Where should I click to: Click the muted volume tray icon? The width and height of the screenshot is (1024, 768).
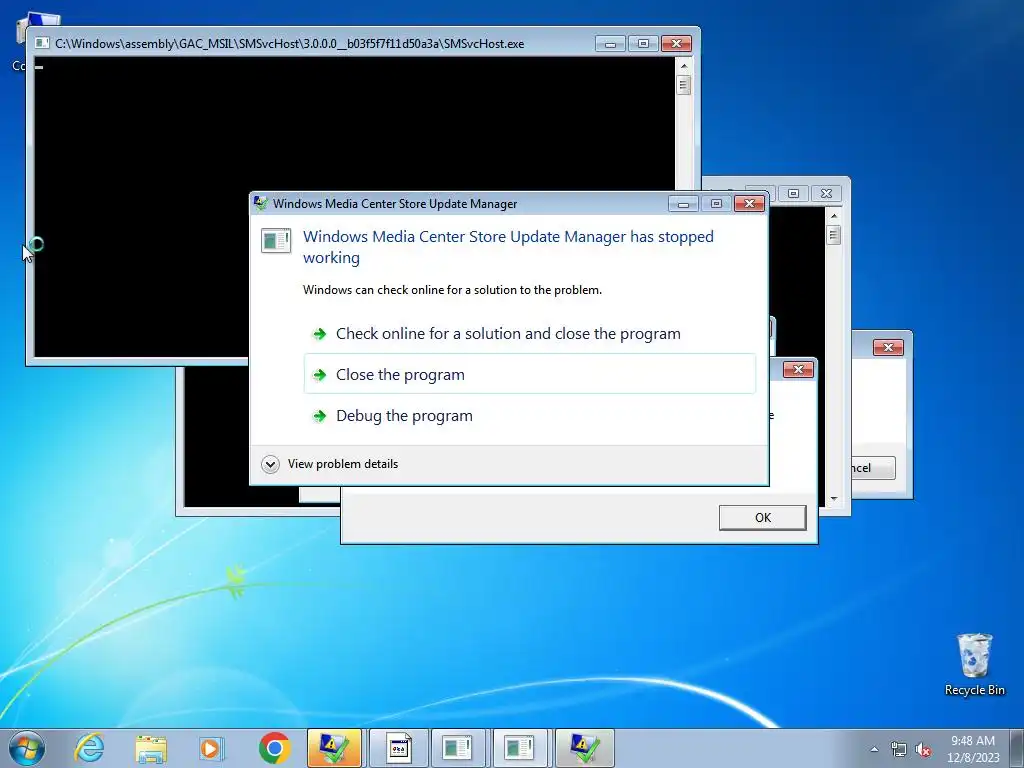923,749
